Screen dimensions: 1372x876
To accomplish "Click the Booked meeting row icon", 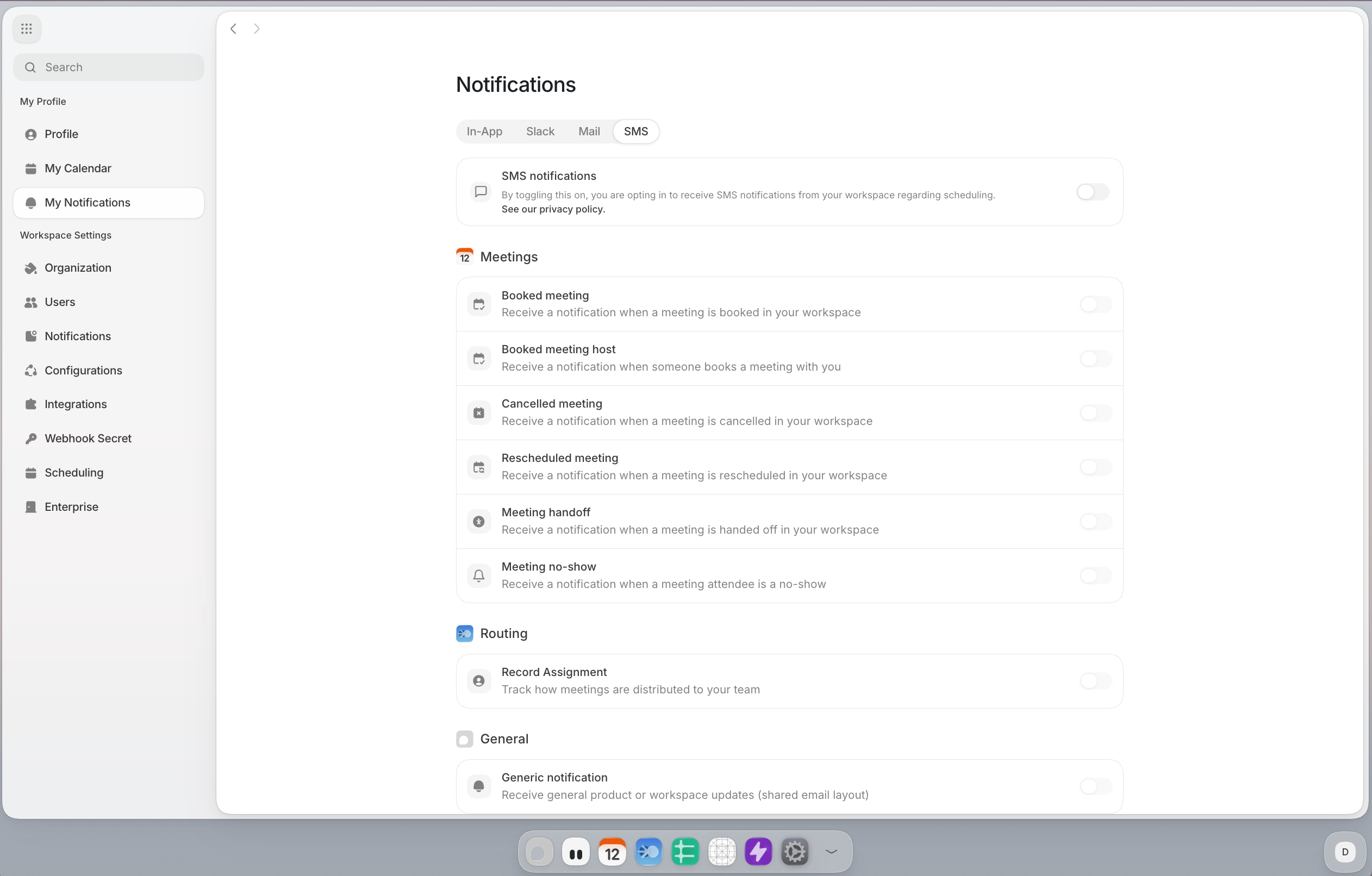I will pyautogui.click(x=479, y=304).
